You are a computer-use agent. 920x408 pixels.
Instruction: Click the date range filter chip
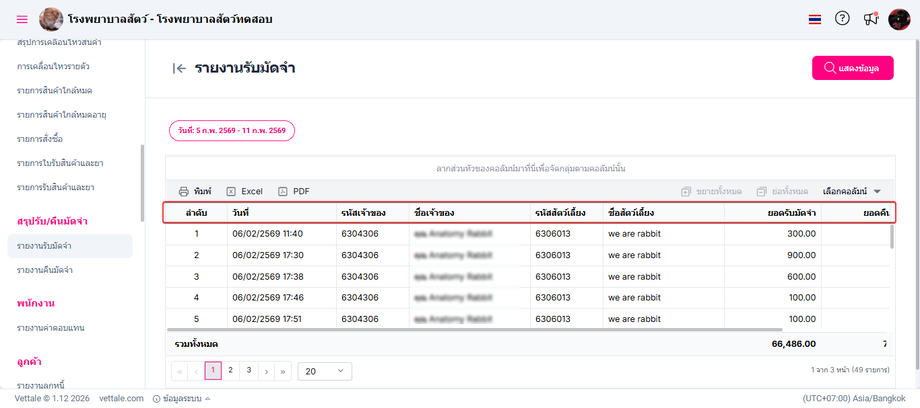point(232,131)
